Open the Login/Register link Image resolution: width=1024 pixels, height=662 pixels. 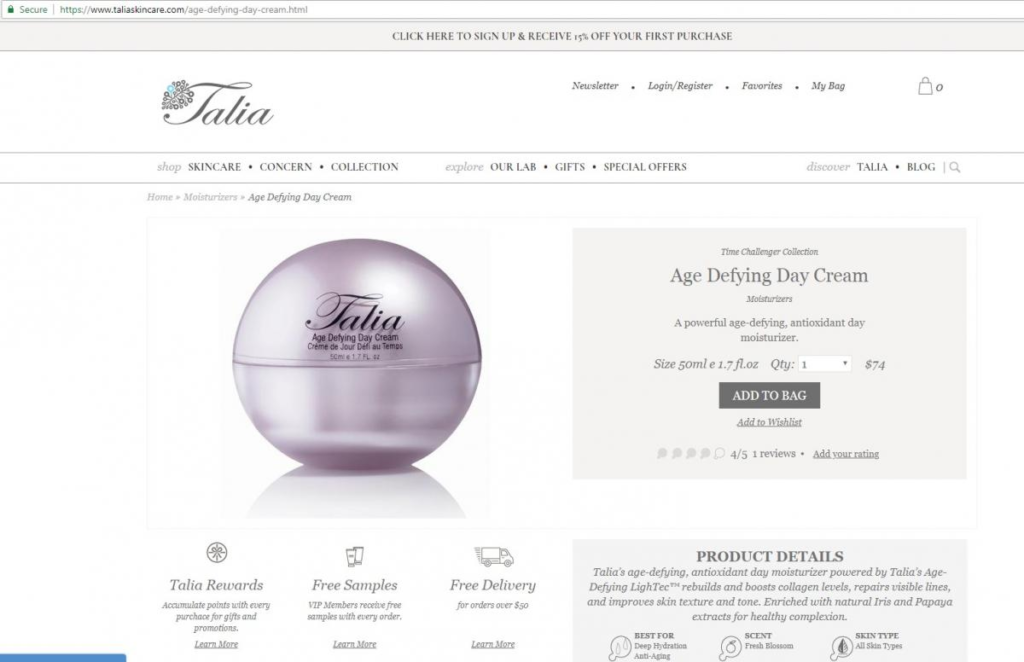pos(680,86)
